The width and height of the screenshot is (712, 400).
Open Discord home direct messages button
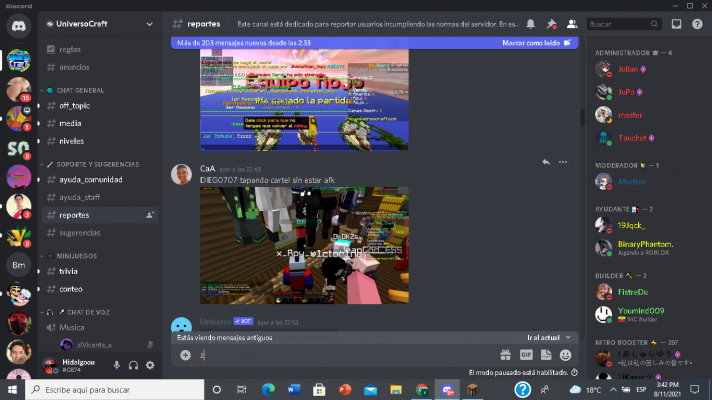[18, 26]
